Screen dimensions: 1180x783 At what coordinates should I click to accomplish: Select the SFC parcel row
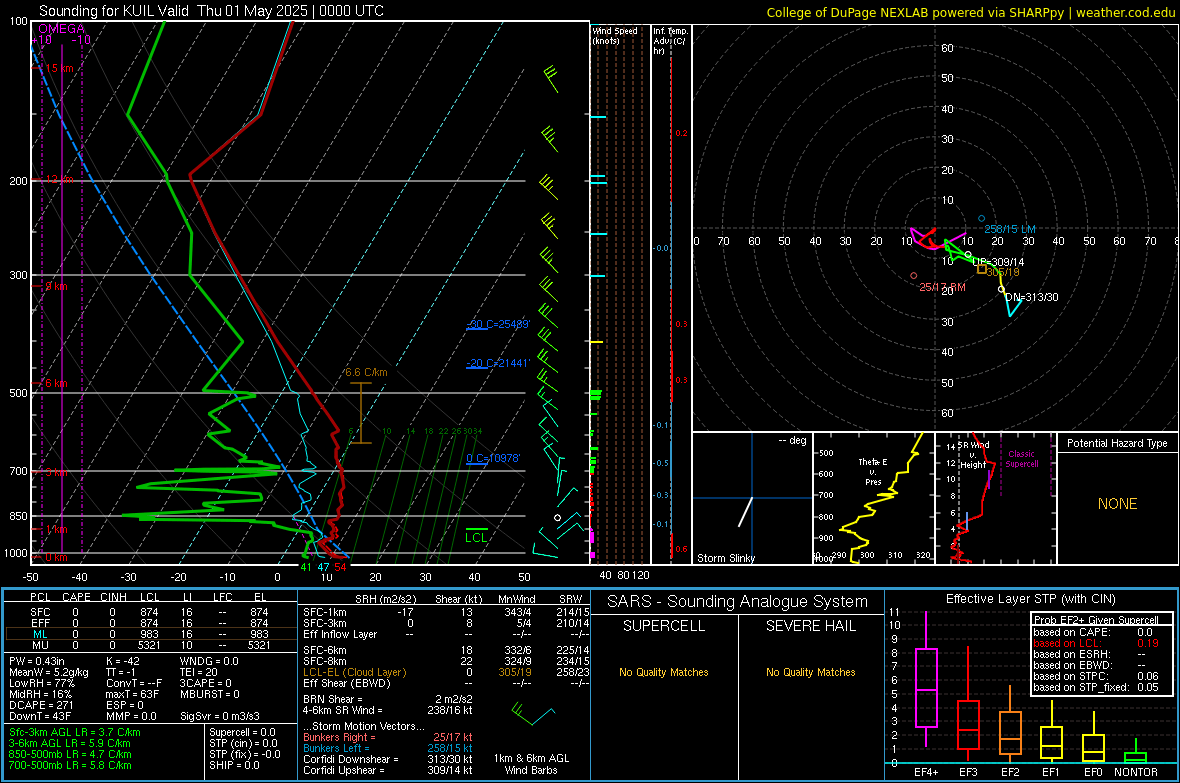[150, 612]
